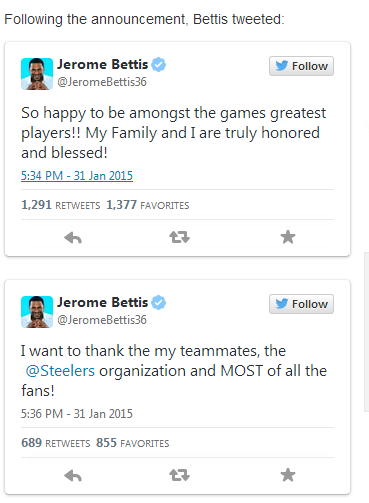This screenshot has height=503, width=369.
Task: Click Jerome Bettis profile photo in first tweet
Action: pos(37,74)
